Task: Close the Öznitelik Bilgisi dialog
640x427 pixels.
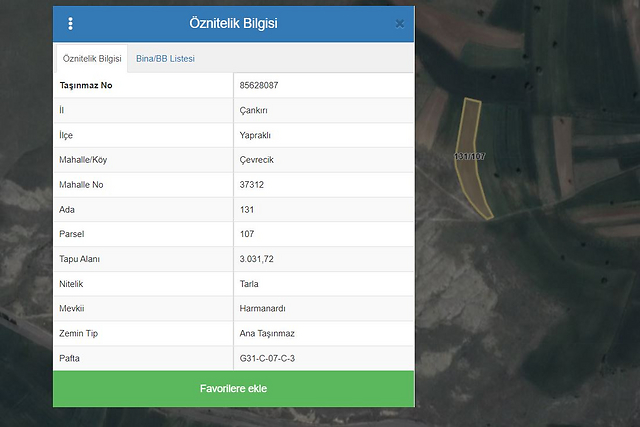Action: (399, 23)
